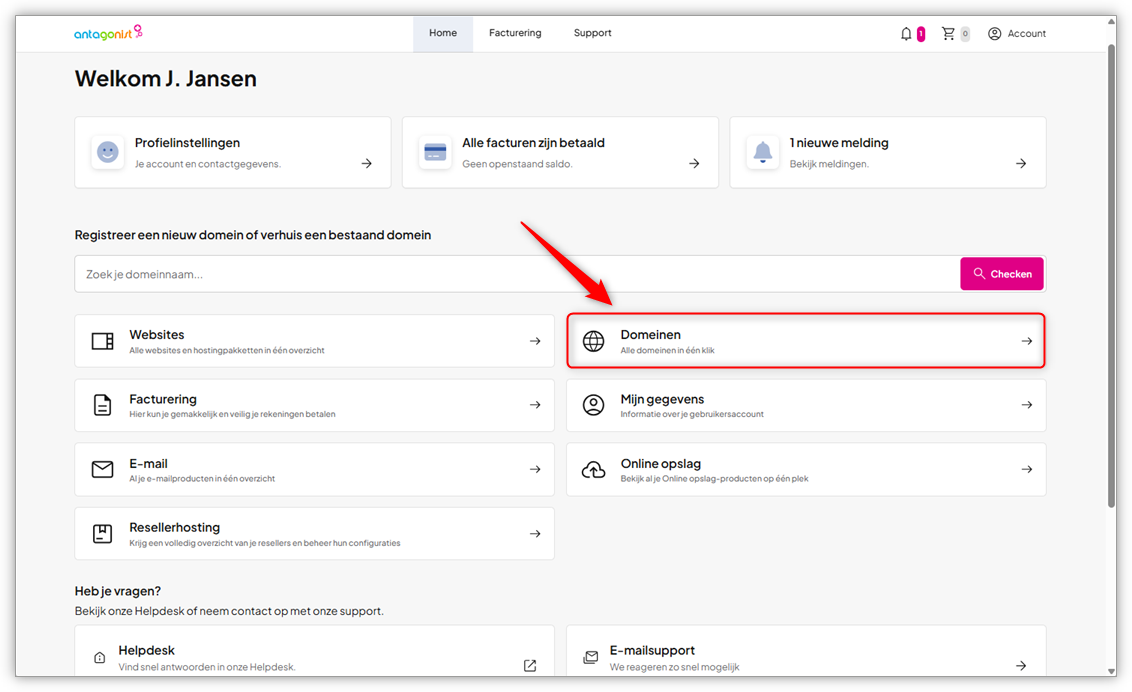
Task: Click the domain name search field
Action: tap(516, 274)
